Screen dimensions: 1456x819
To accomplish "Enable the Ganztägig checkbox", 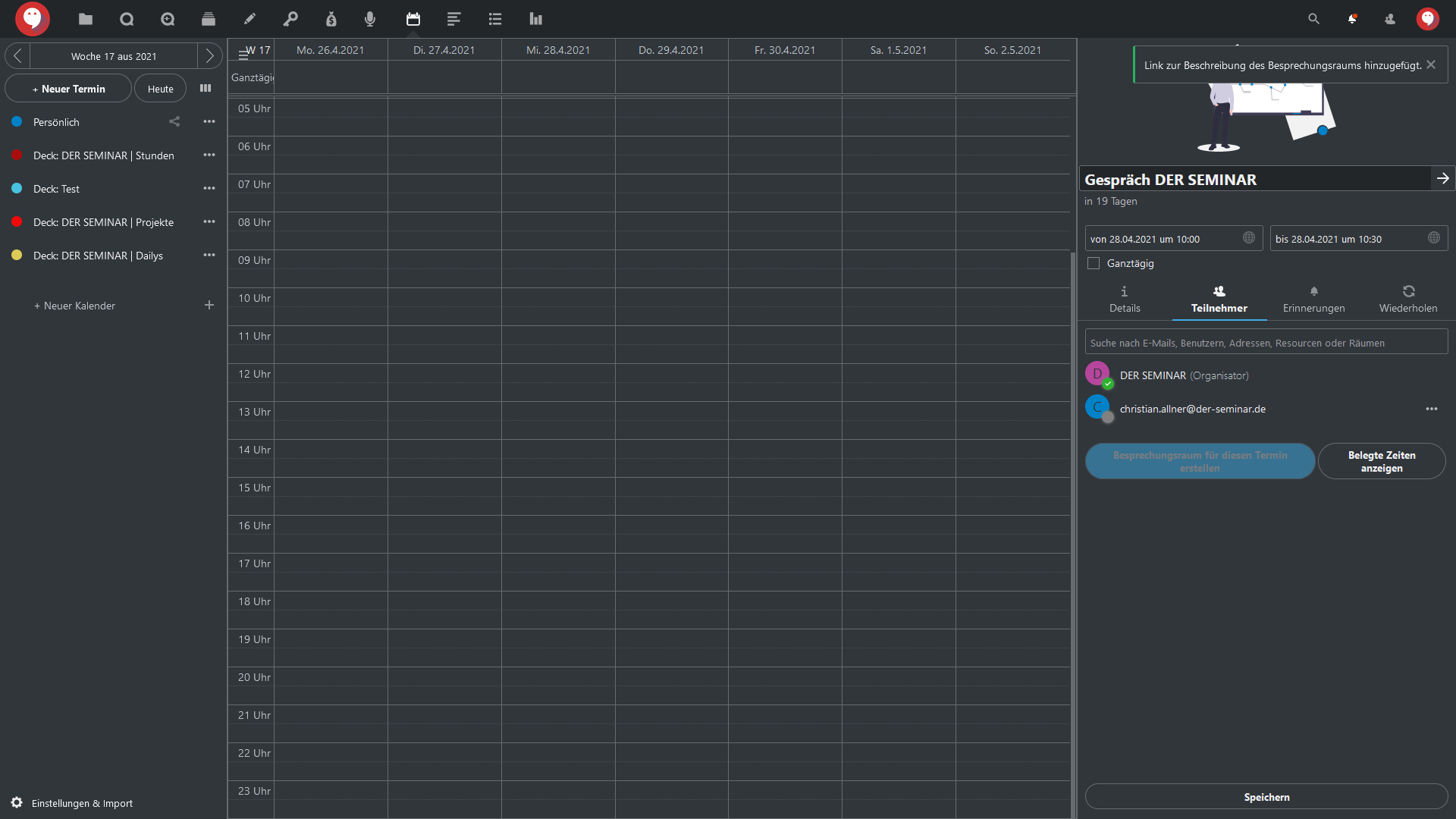I will [1094, 263].
